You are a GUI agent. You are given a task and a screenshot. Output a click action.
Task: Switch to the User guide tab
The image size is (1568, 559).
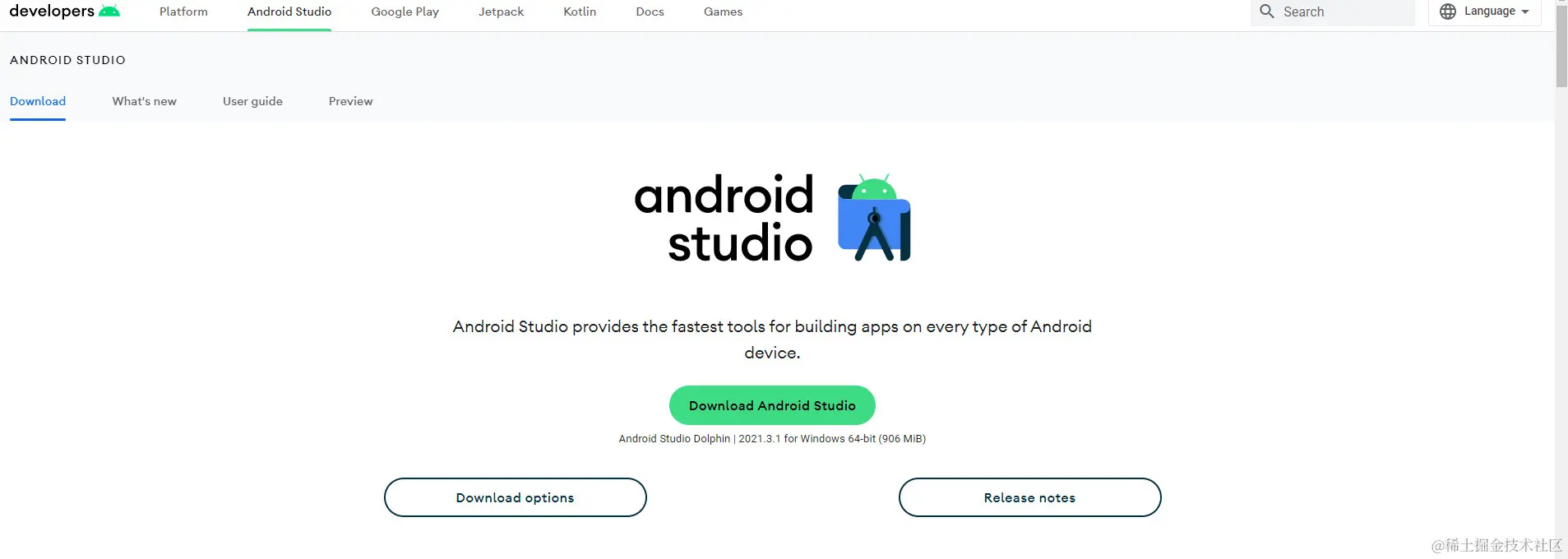pos(252,101)
